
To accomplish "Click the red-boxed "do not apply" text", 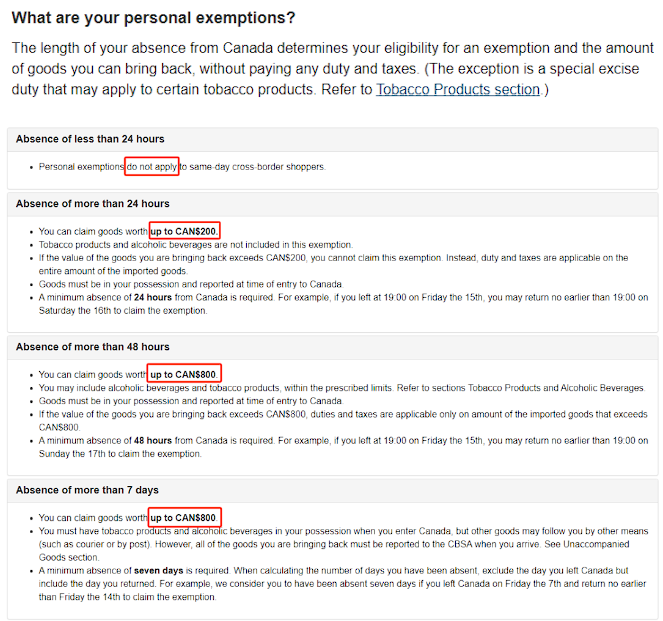I will (x=152, y=167).
